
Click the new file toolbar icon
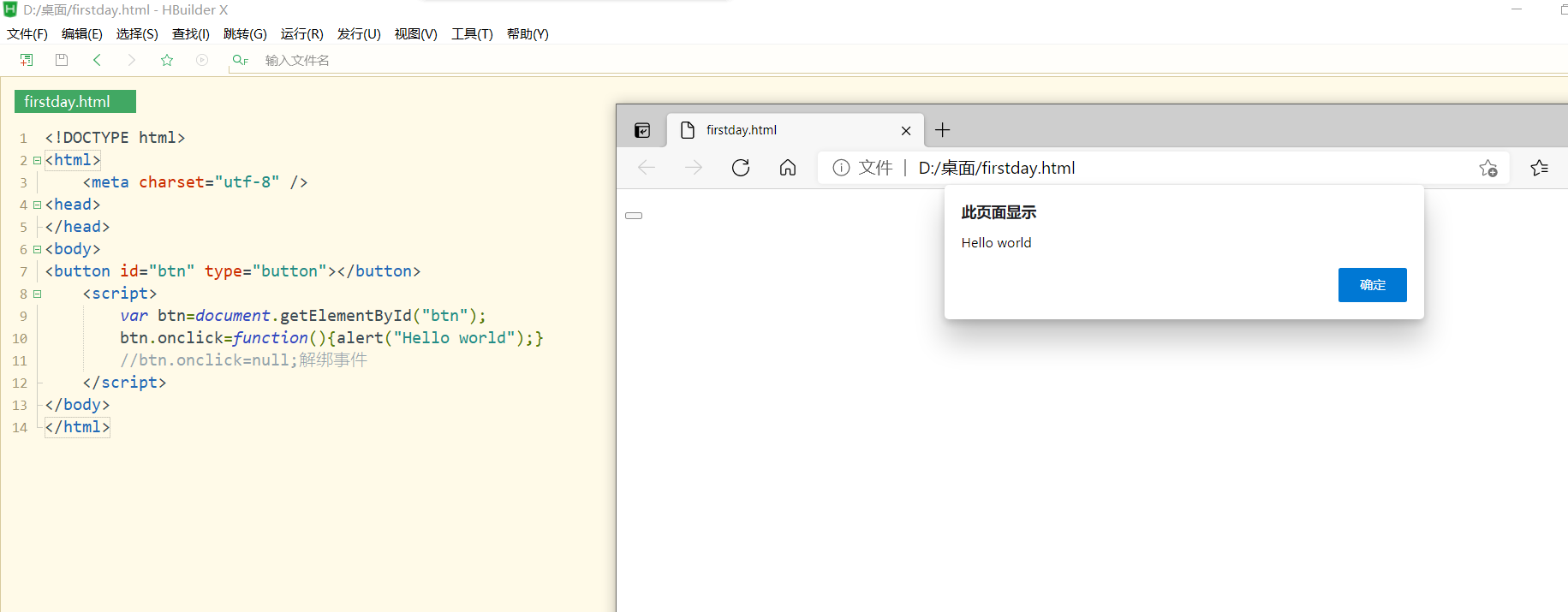click(x=27, y=60)
